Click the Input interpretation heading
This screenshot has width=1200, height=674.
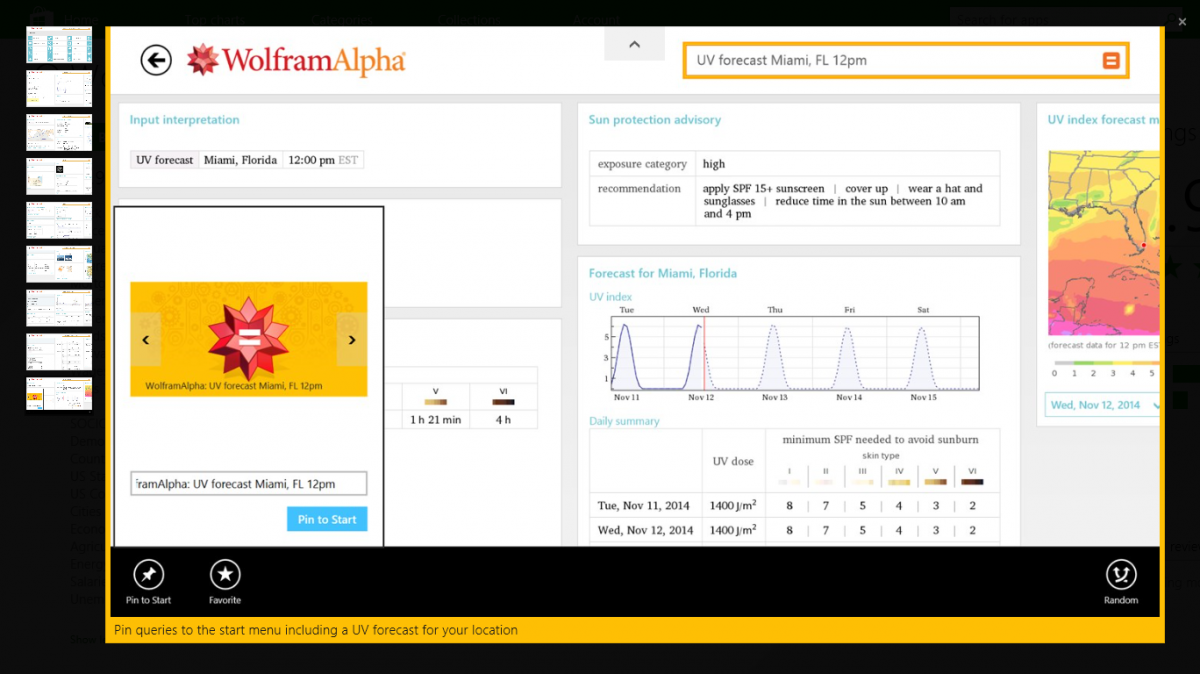(184, 120)
